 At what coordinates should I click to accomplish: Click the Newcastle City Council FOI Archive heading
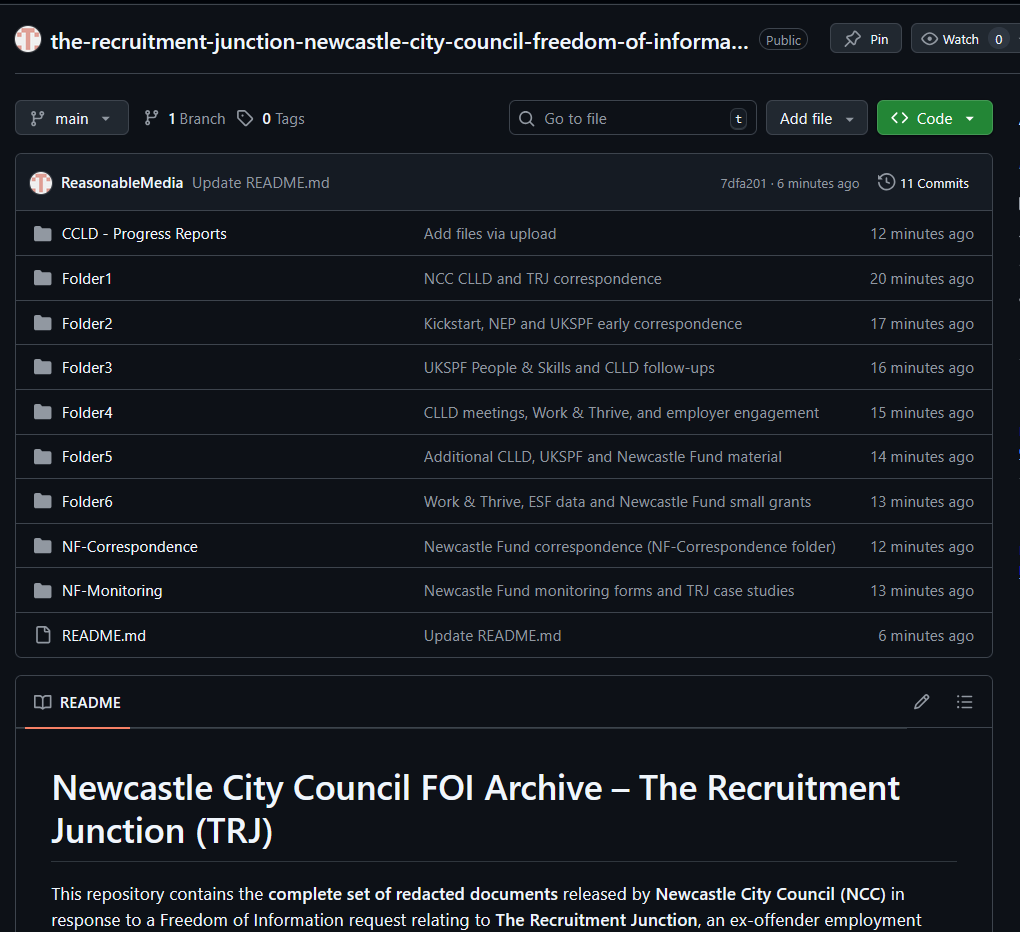coord(476,809)
